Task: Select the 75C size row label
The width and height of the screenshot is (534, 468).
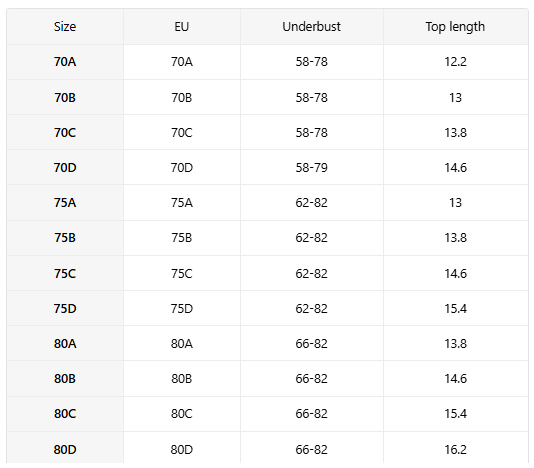Action: [x=65, y=274]
